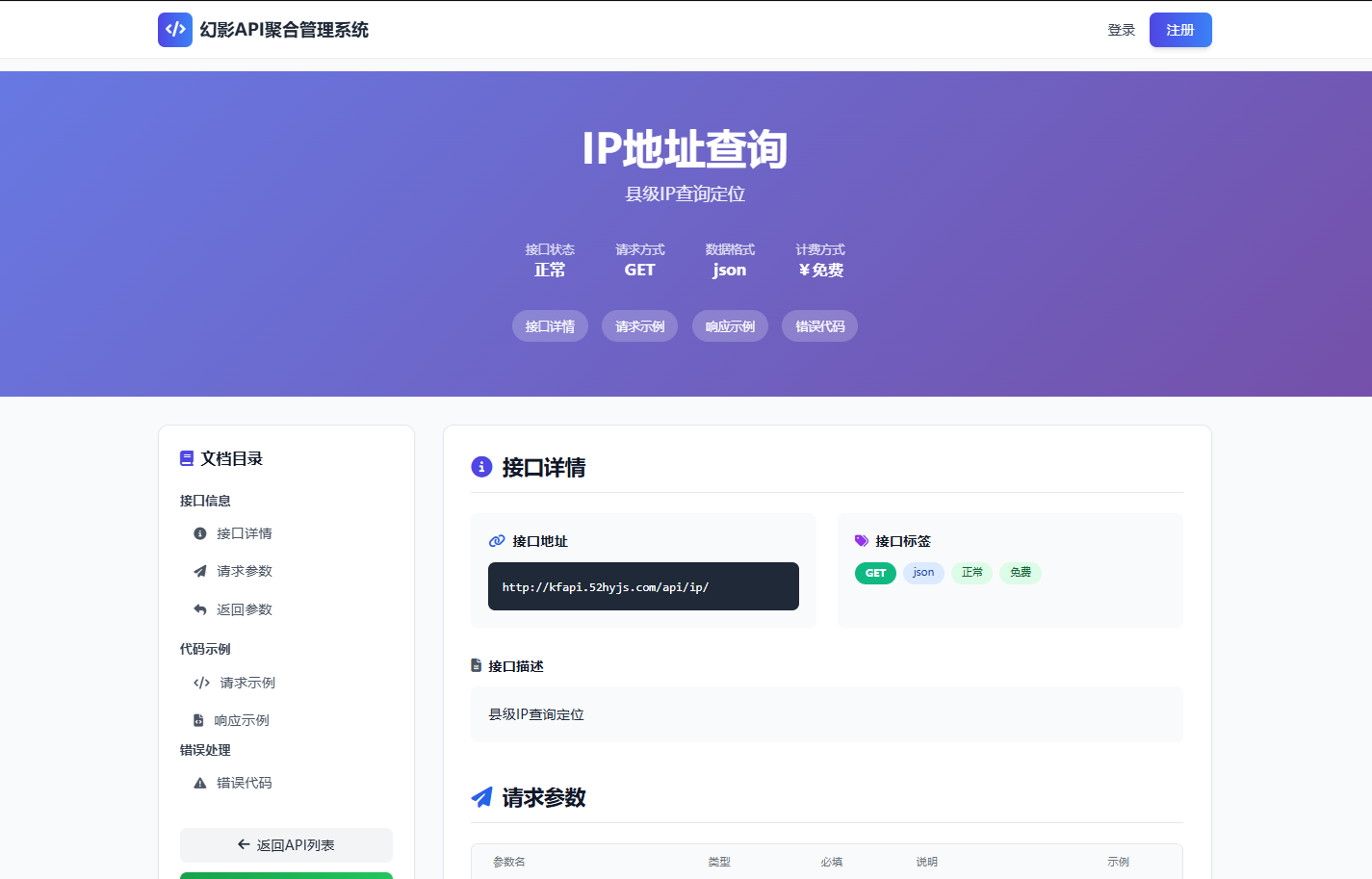Click the code </> icon next to sidebar 请求示例

coord(200,683)
